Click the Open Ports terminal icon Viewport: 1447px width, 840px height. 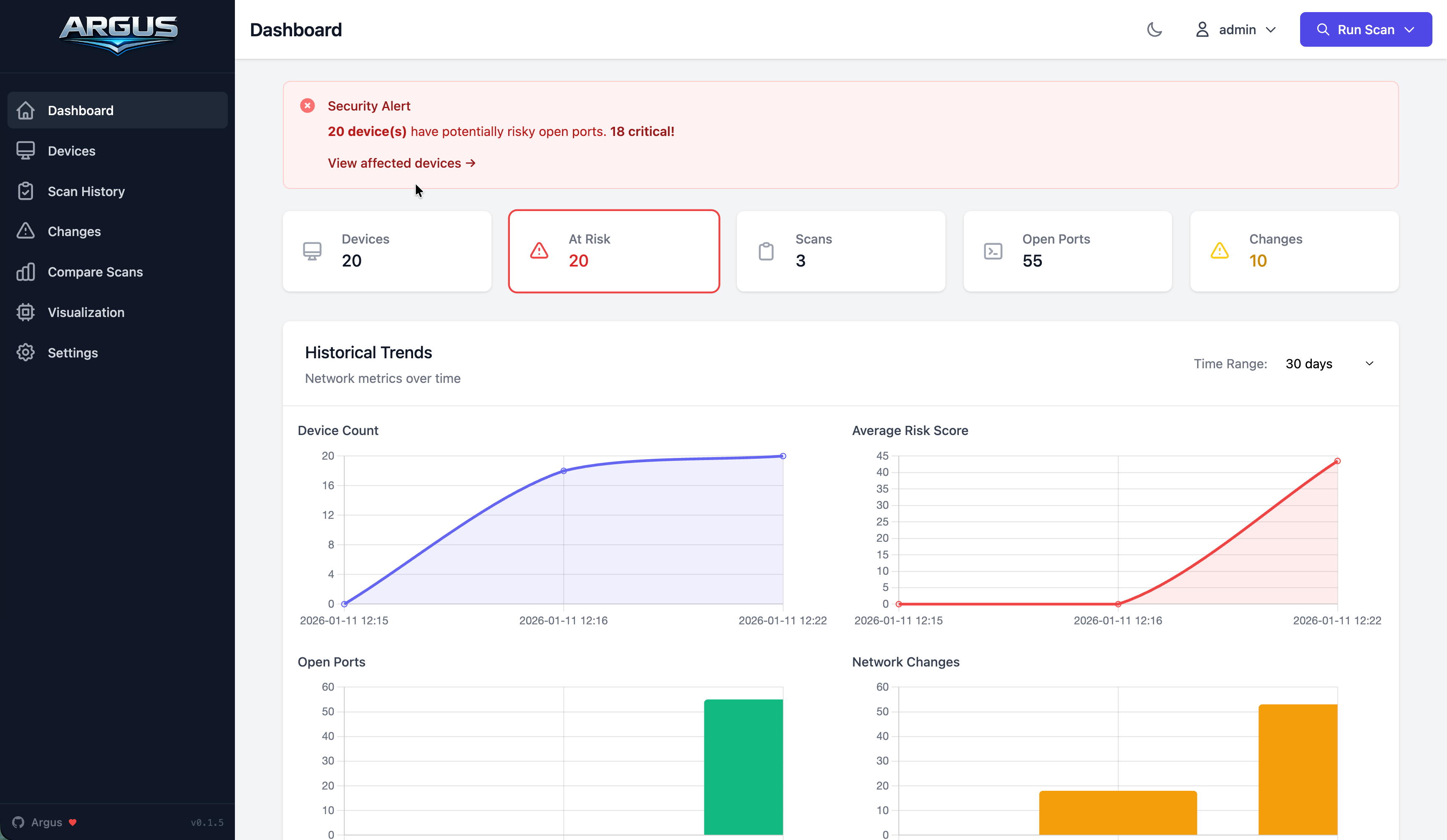tap(993, 251)
